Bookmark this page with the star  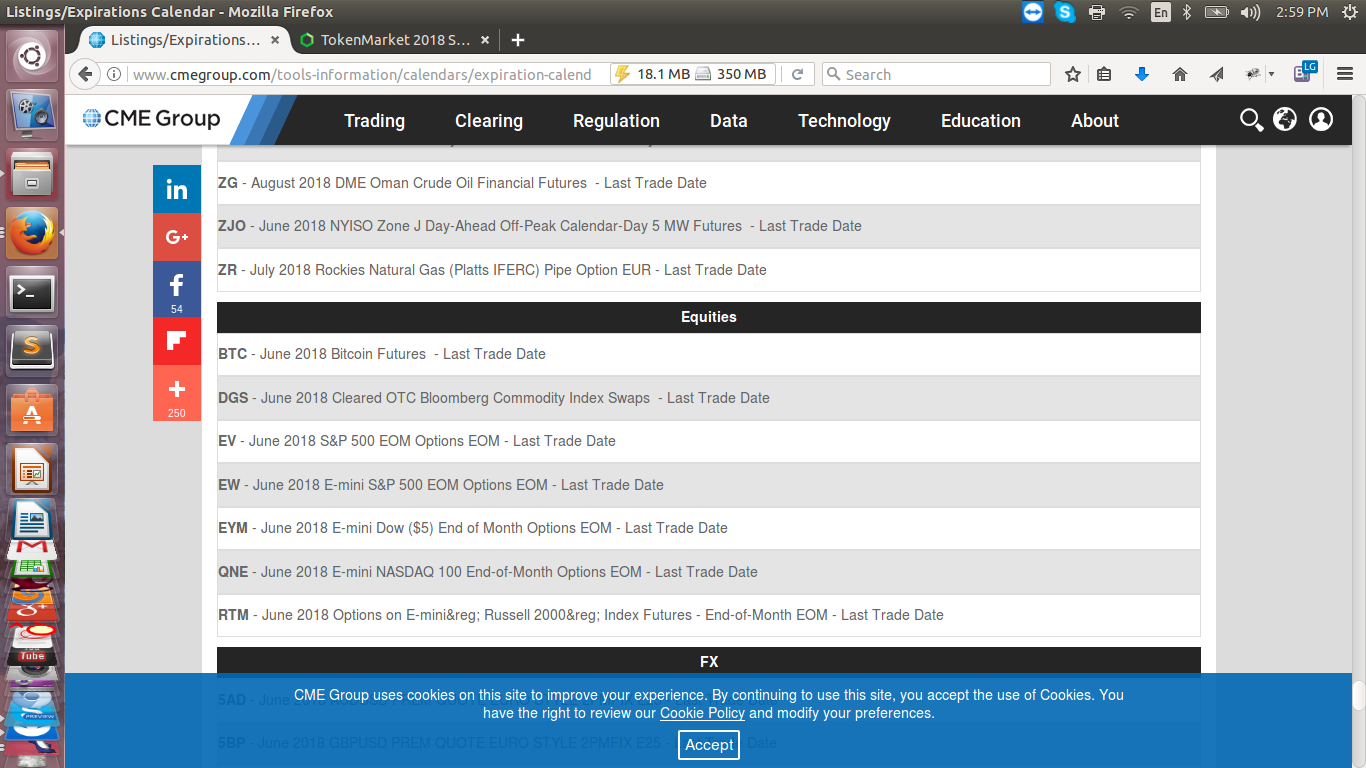1073,74
